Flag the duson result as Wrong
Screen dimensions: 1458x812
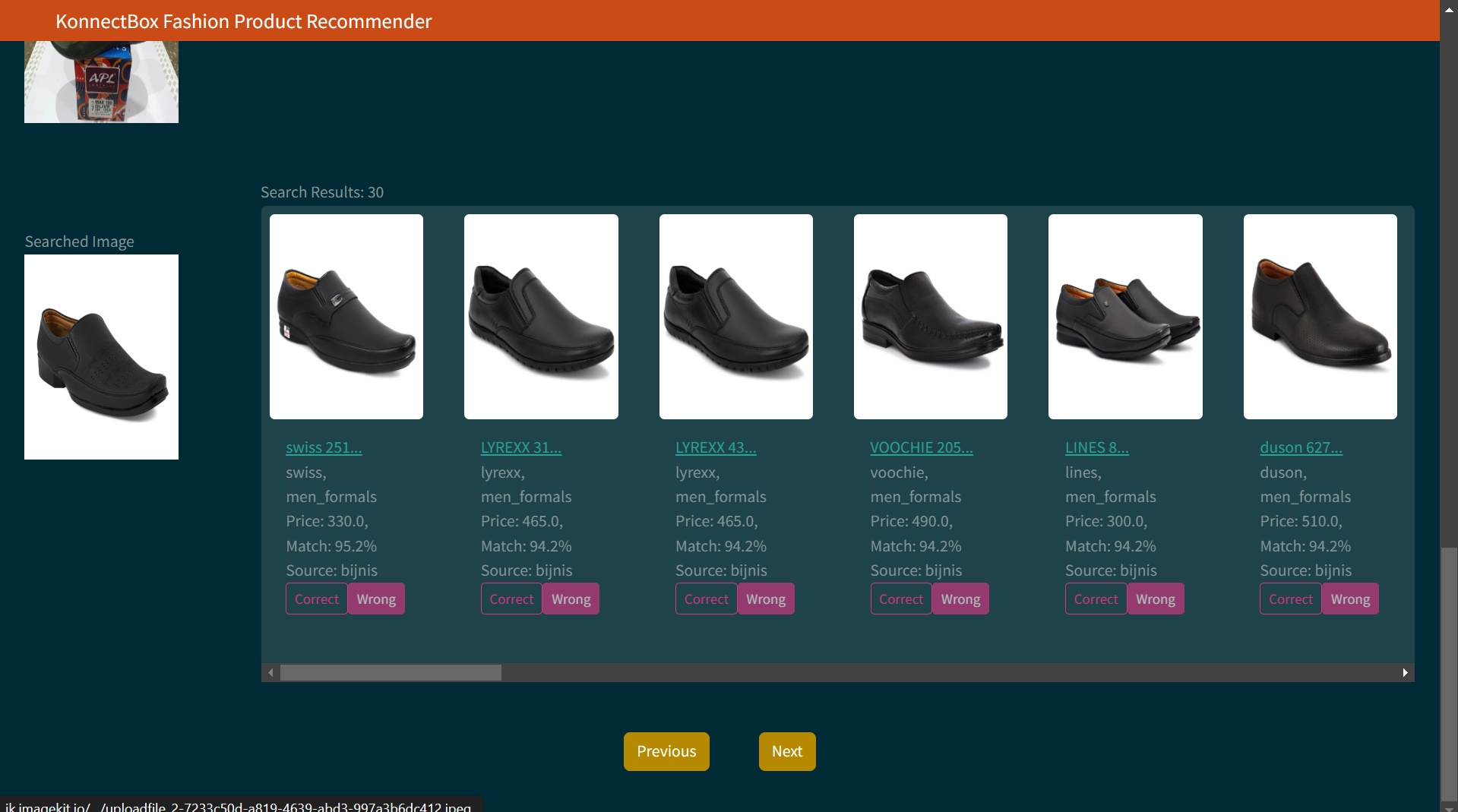pyautogui.click(x=1349, y=599)
